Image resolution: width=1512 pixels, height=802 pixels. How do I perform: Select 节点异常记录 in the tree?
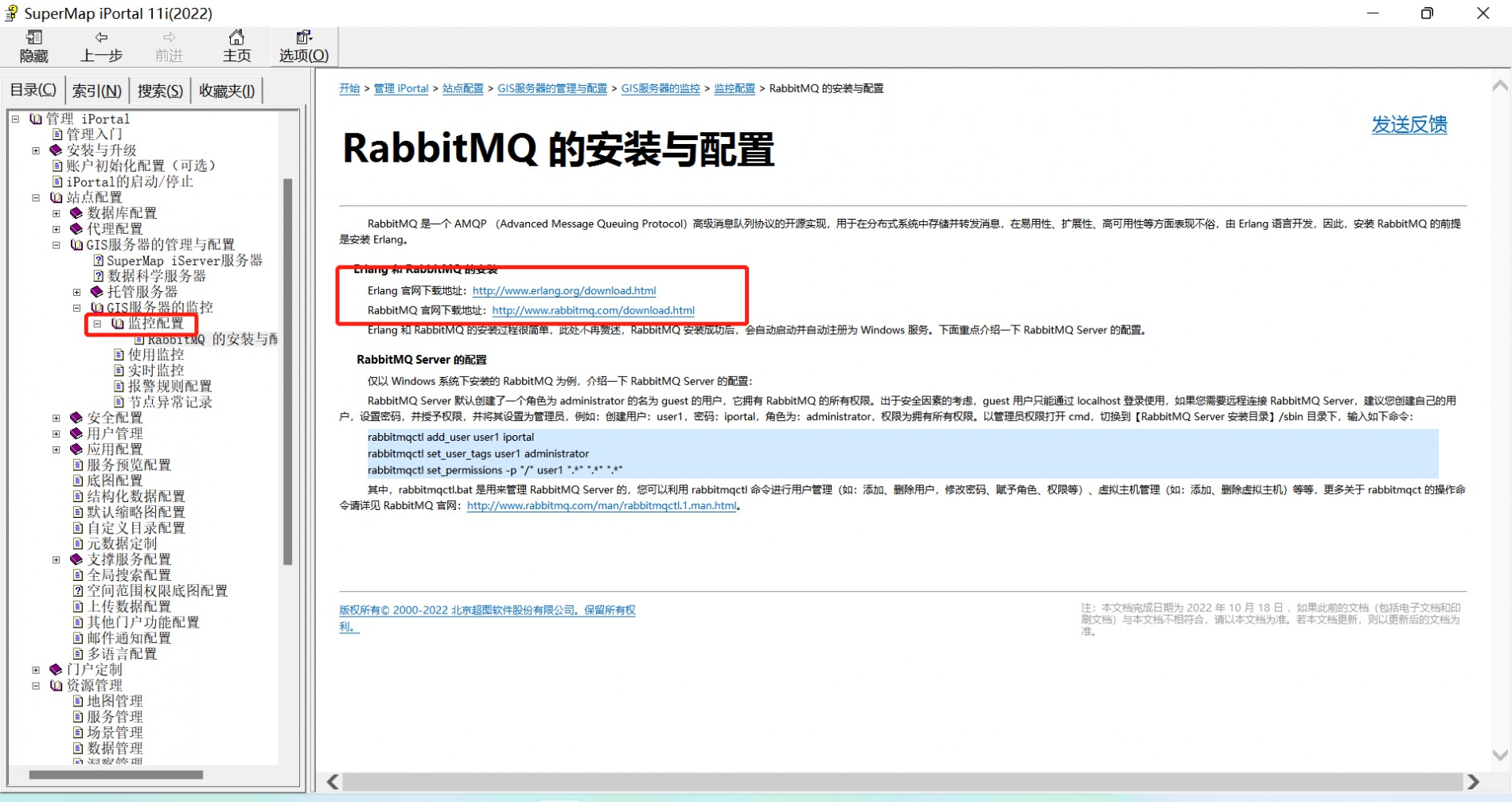170,402
